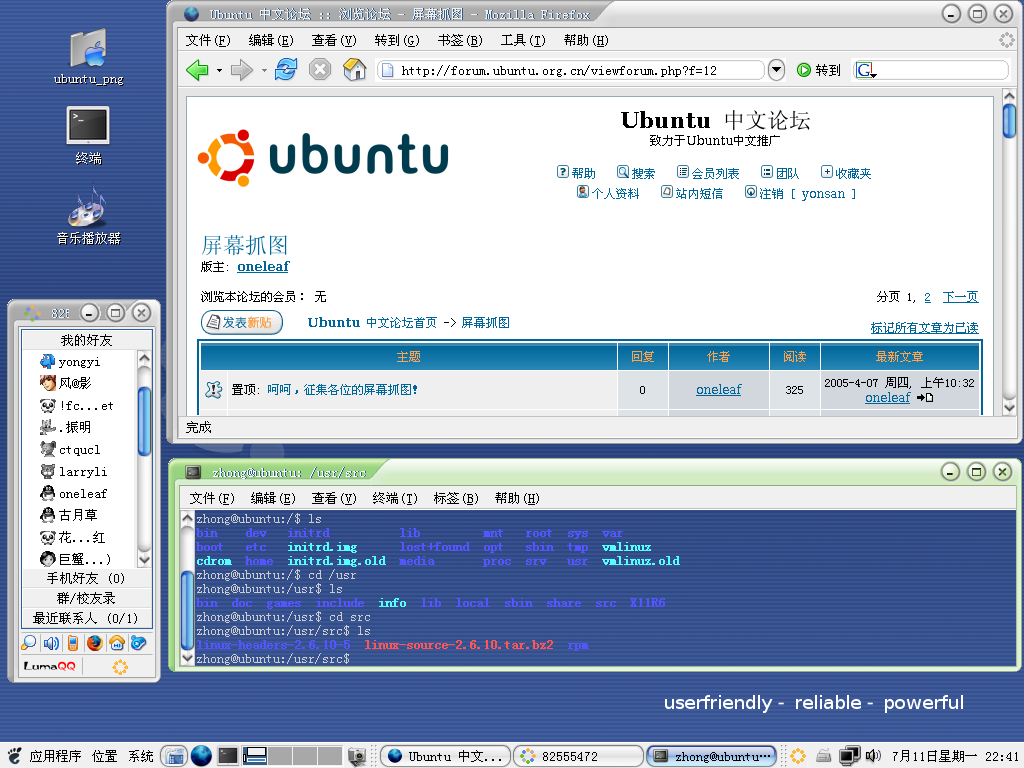The image size is (1024, 768).
Task: Go to forum page 2 link
Action: point(927,297)
